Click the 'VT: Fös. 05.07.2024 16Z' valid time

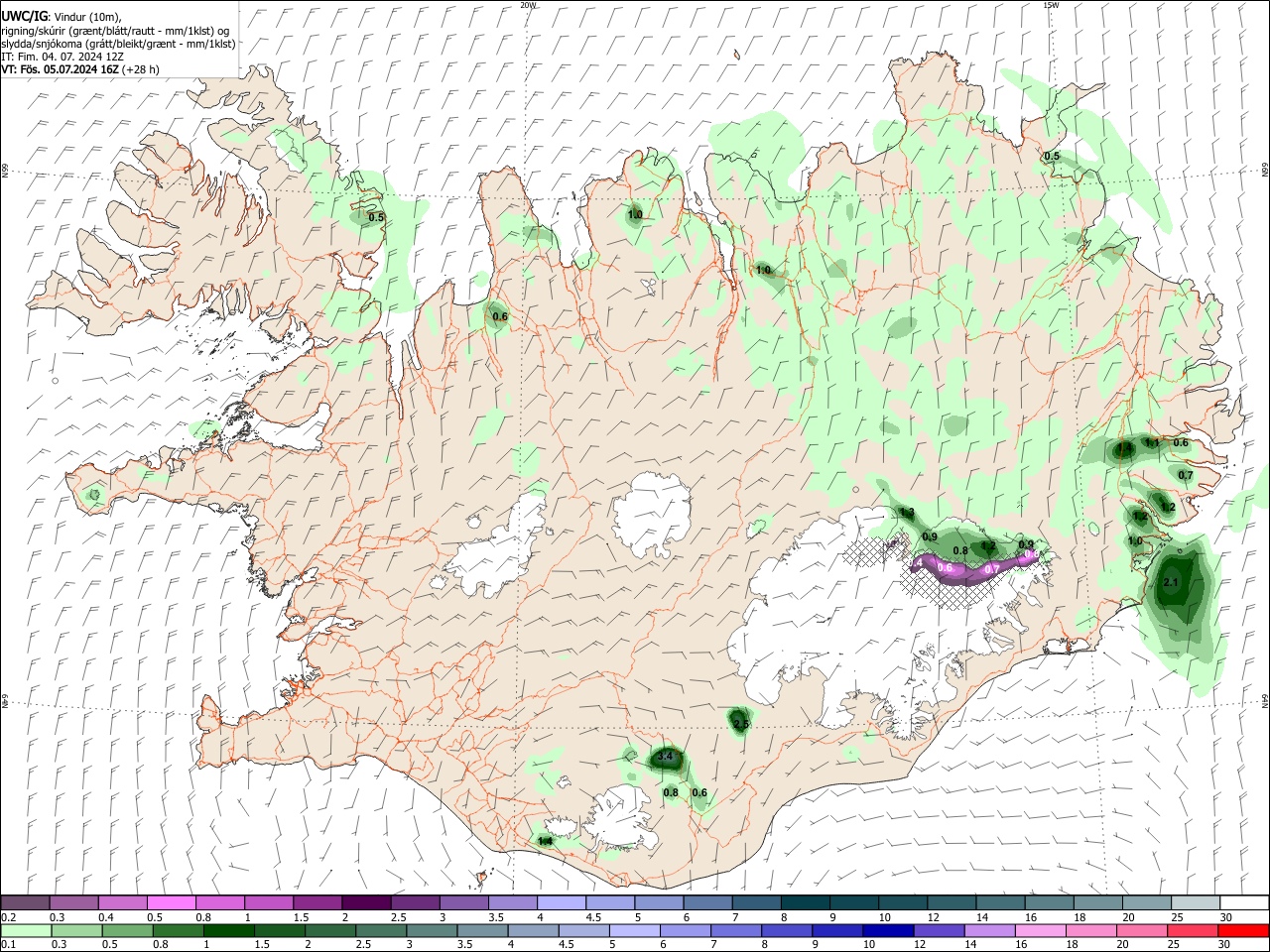[62, 69]
